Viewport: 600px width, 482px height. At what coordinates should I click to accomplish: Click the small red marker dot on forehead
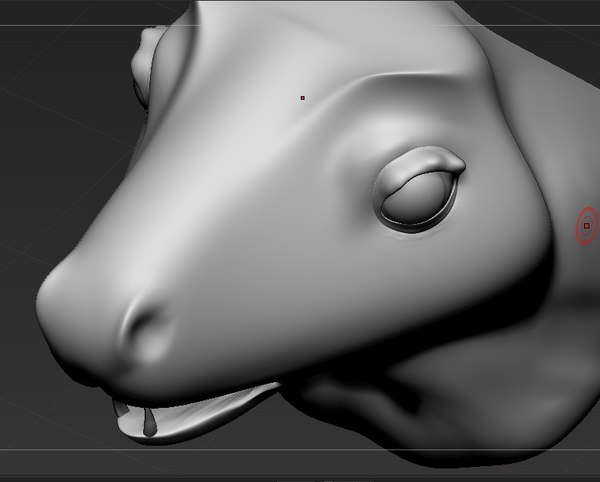click(302, 98)
